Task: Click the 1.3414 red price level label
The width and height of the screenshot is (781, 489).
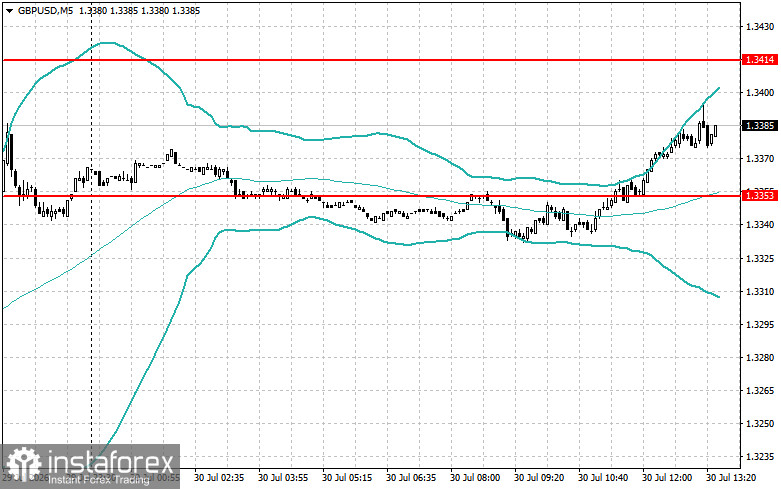Action: pyautogui.click(x=760, y=60)
